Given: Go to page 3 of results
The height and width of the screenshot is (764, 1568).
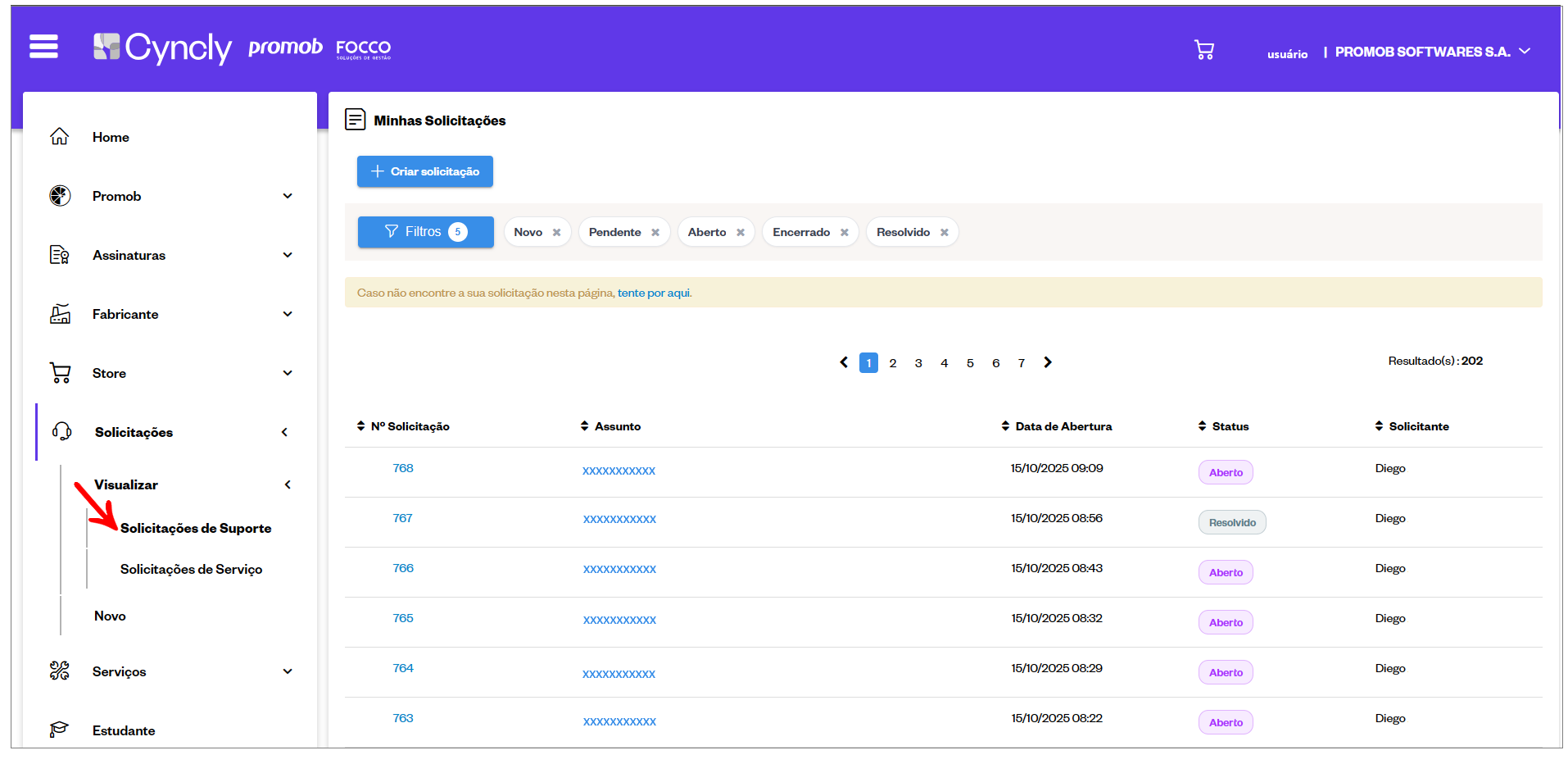Looking at the screenshot, I should [x=918, y=363].
